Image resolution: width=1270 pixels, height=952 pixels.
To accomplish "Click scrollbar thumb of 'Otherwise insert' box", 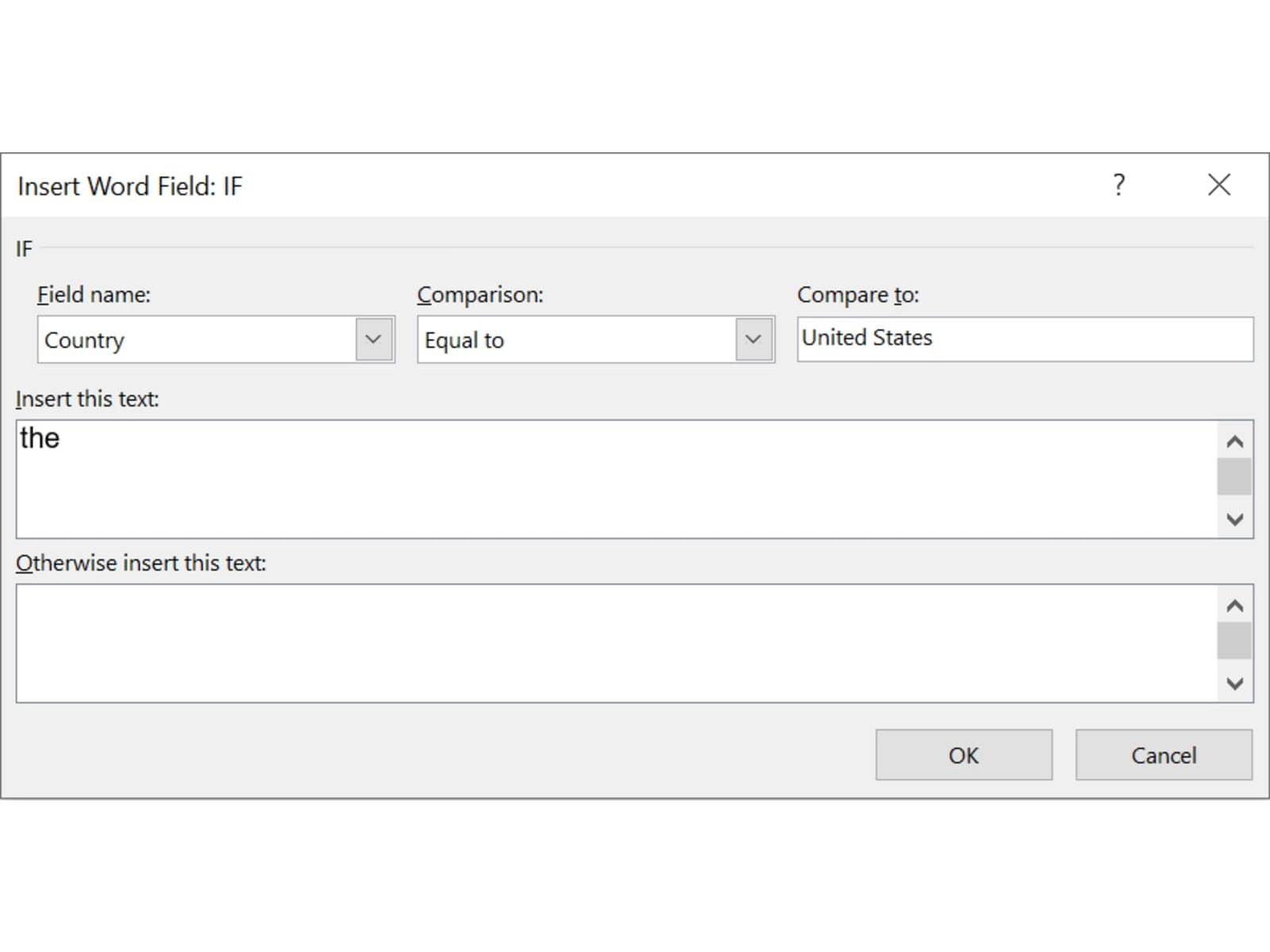I will (1233, 640).
